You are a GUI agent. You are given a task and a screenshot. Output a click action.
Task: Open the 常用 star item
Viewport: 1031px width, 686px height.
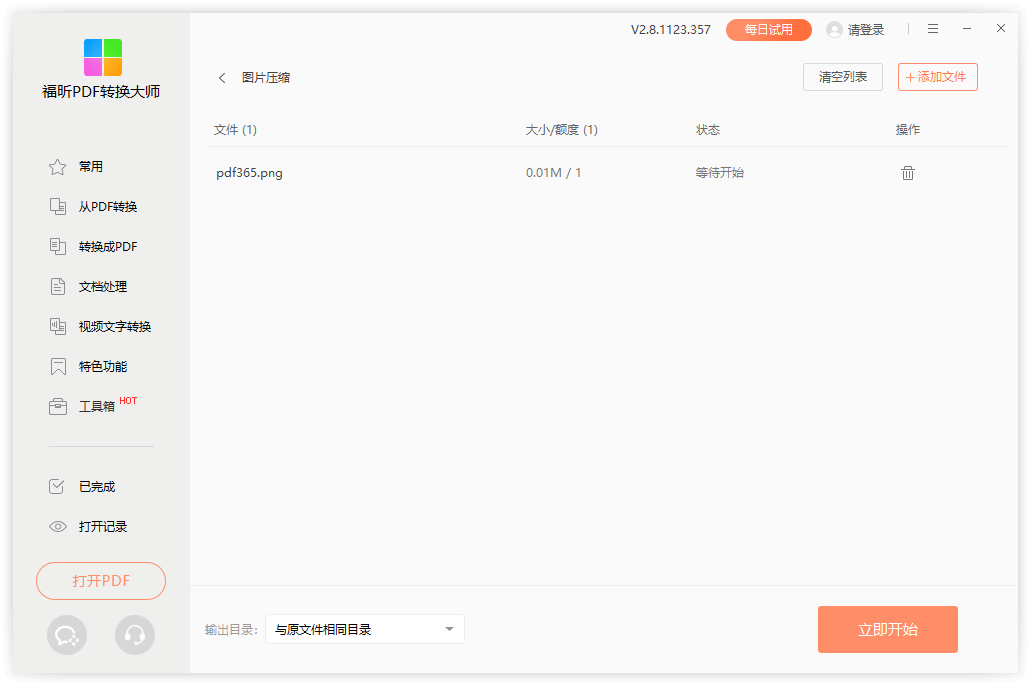pyautogui.click(x=76, y=166)
